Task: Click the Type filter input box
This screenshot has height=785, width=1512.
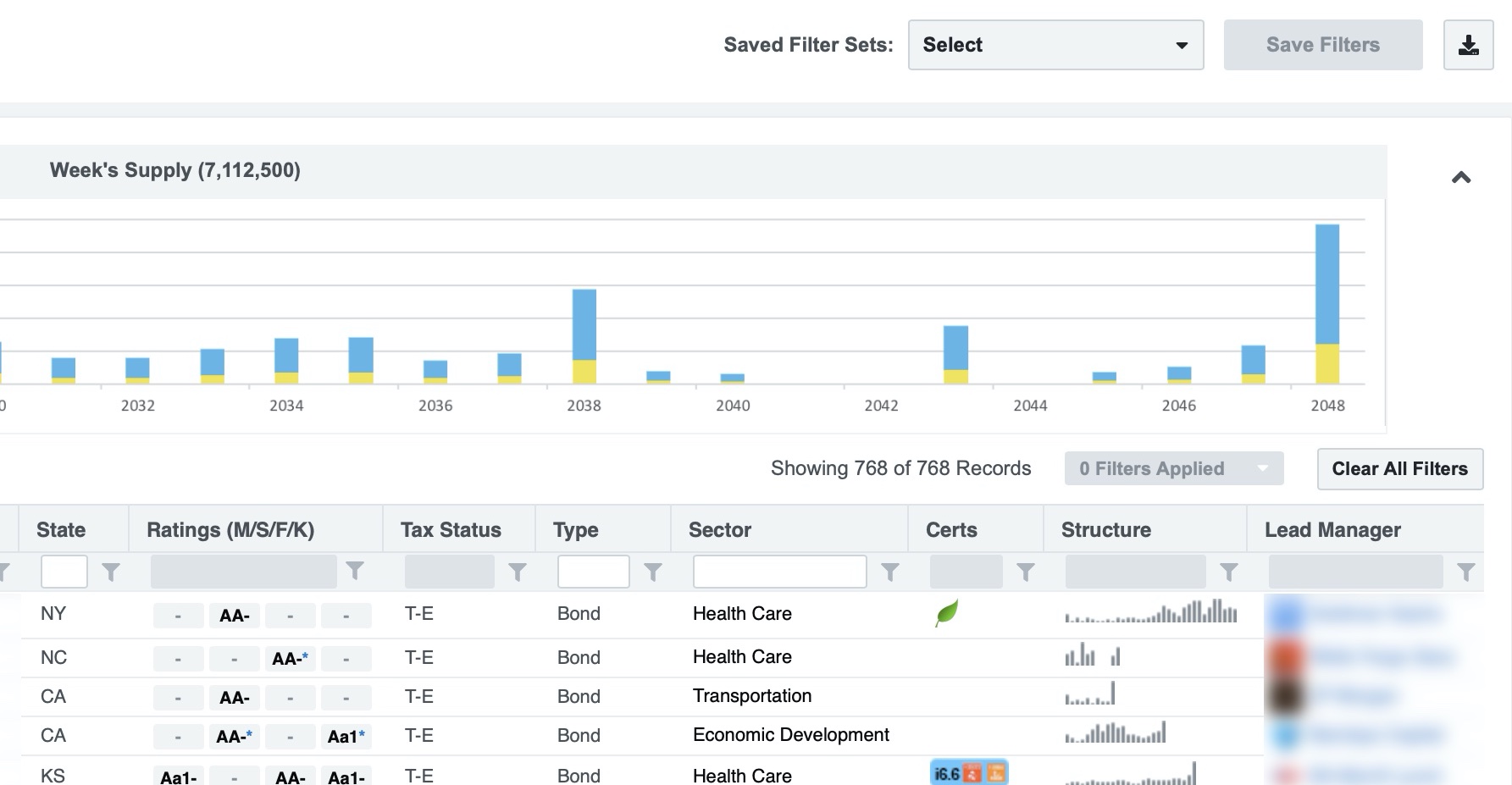Action: pyautogui.click(x=593, y=572)
